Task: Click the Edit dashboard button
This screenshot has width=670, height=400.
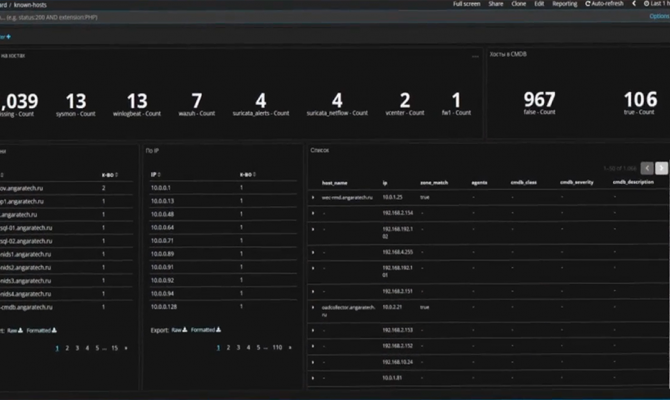Action: [x=540, y=4]
